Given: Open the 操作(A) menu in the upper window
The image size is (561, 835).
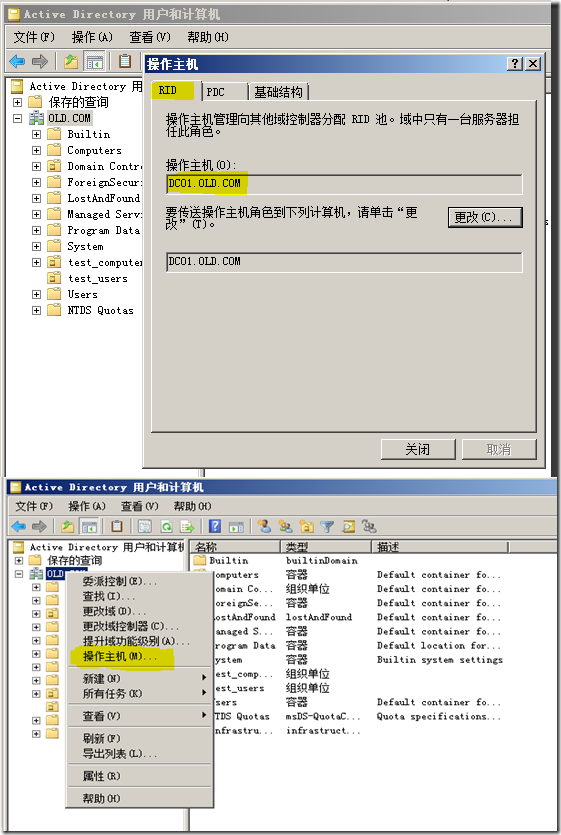Looking at the screenshot, I should click(92, 37).
